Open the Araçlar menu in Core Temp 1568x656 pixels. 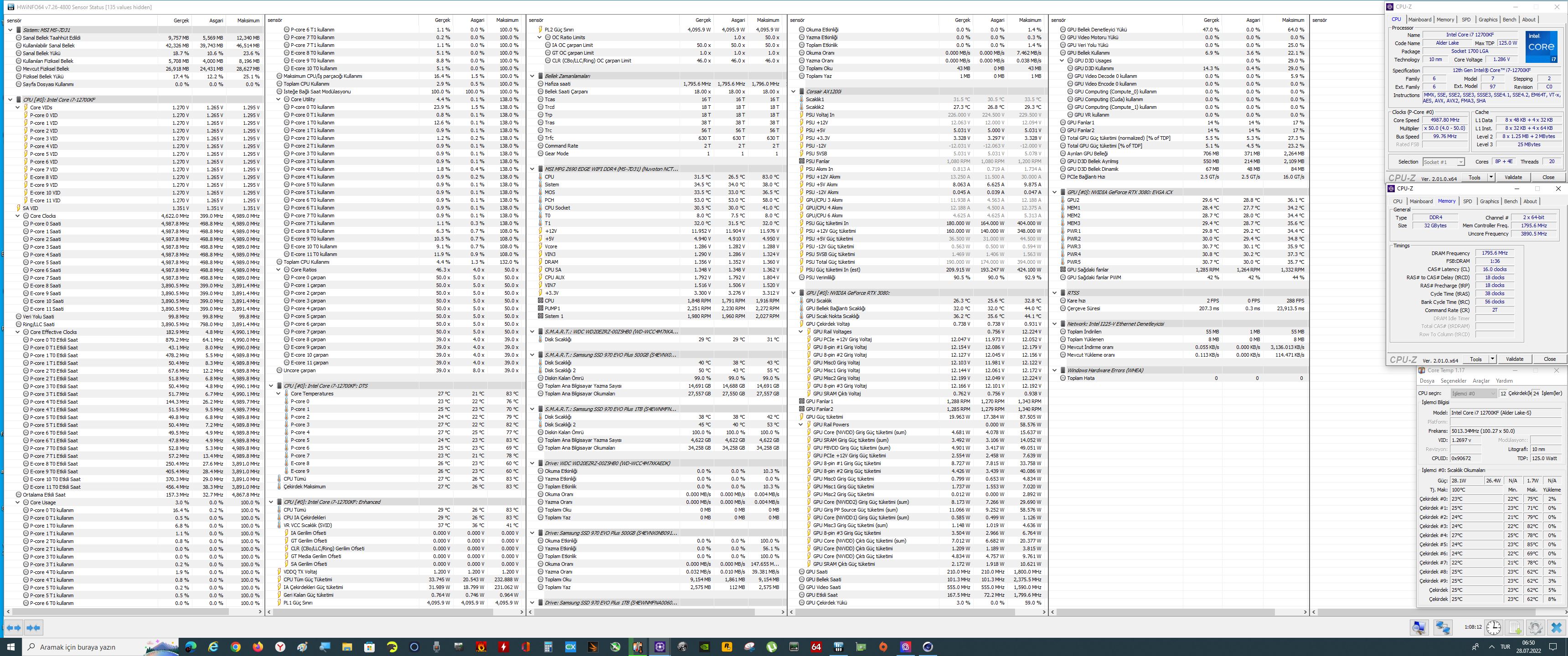pyautogui.click(x=1481, y=381)
